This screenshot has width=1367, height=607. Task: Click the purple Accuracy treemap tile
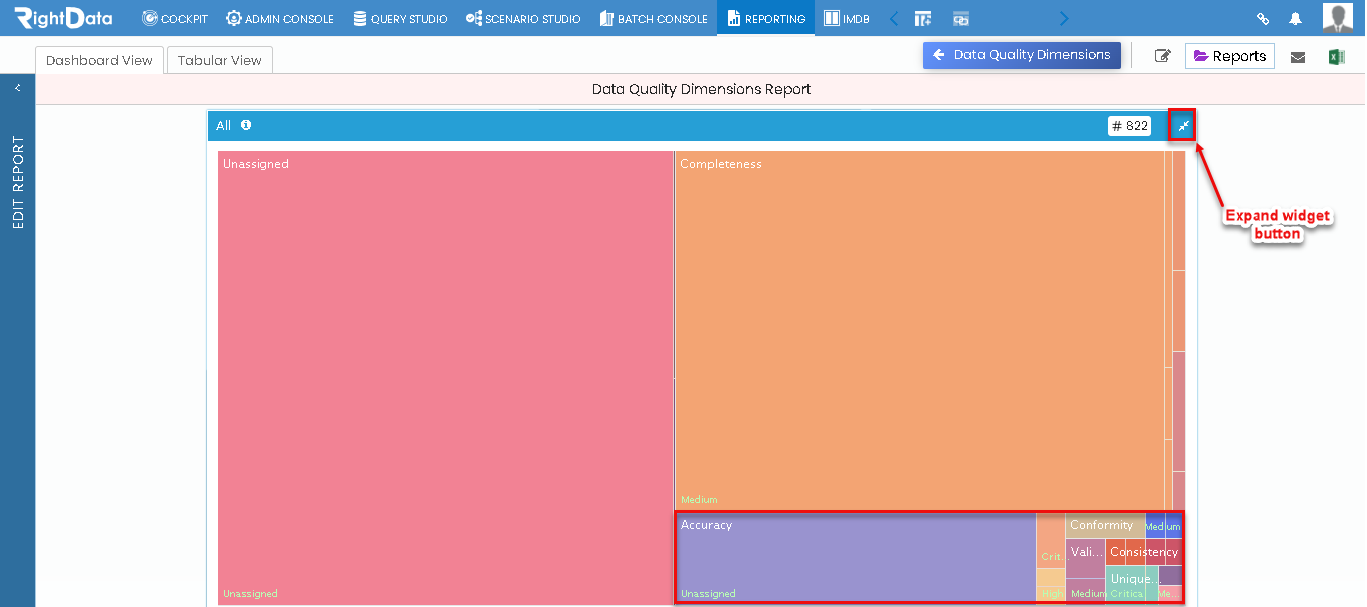tap(856, 558)
